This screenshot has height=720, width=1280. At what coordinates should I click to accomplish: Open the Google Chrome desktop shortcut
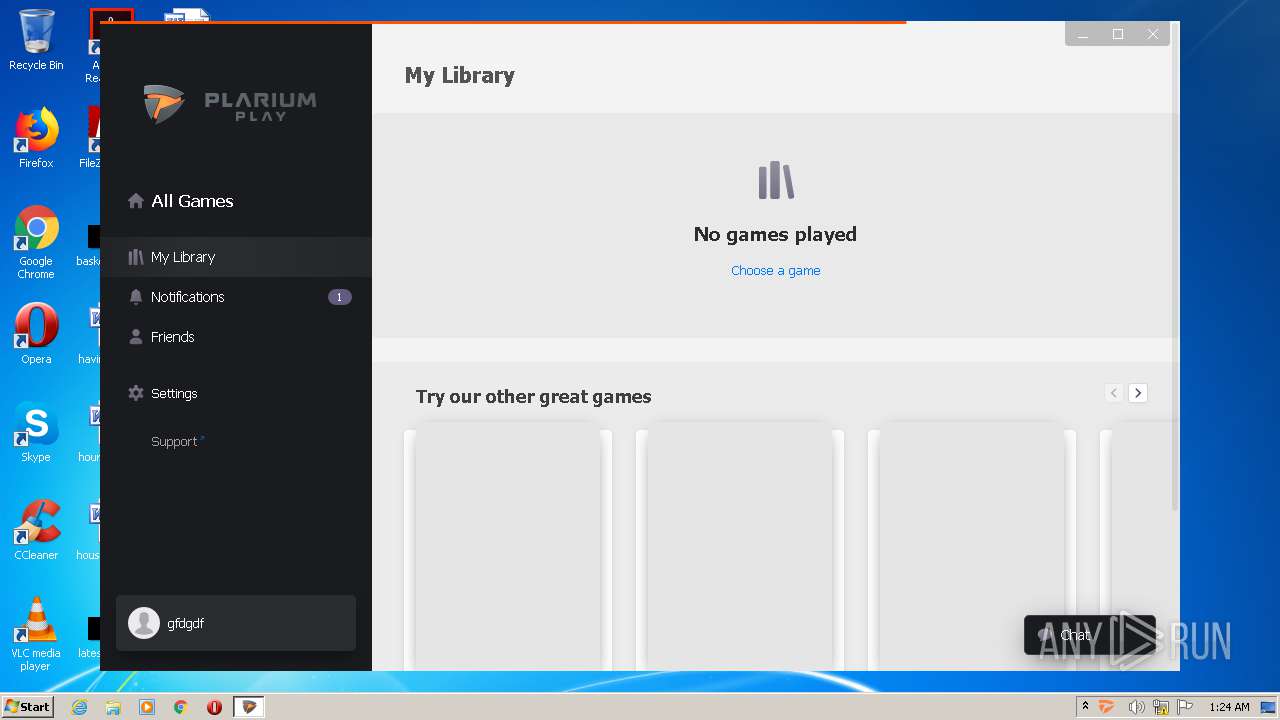click(36, 243)
